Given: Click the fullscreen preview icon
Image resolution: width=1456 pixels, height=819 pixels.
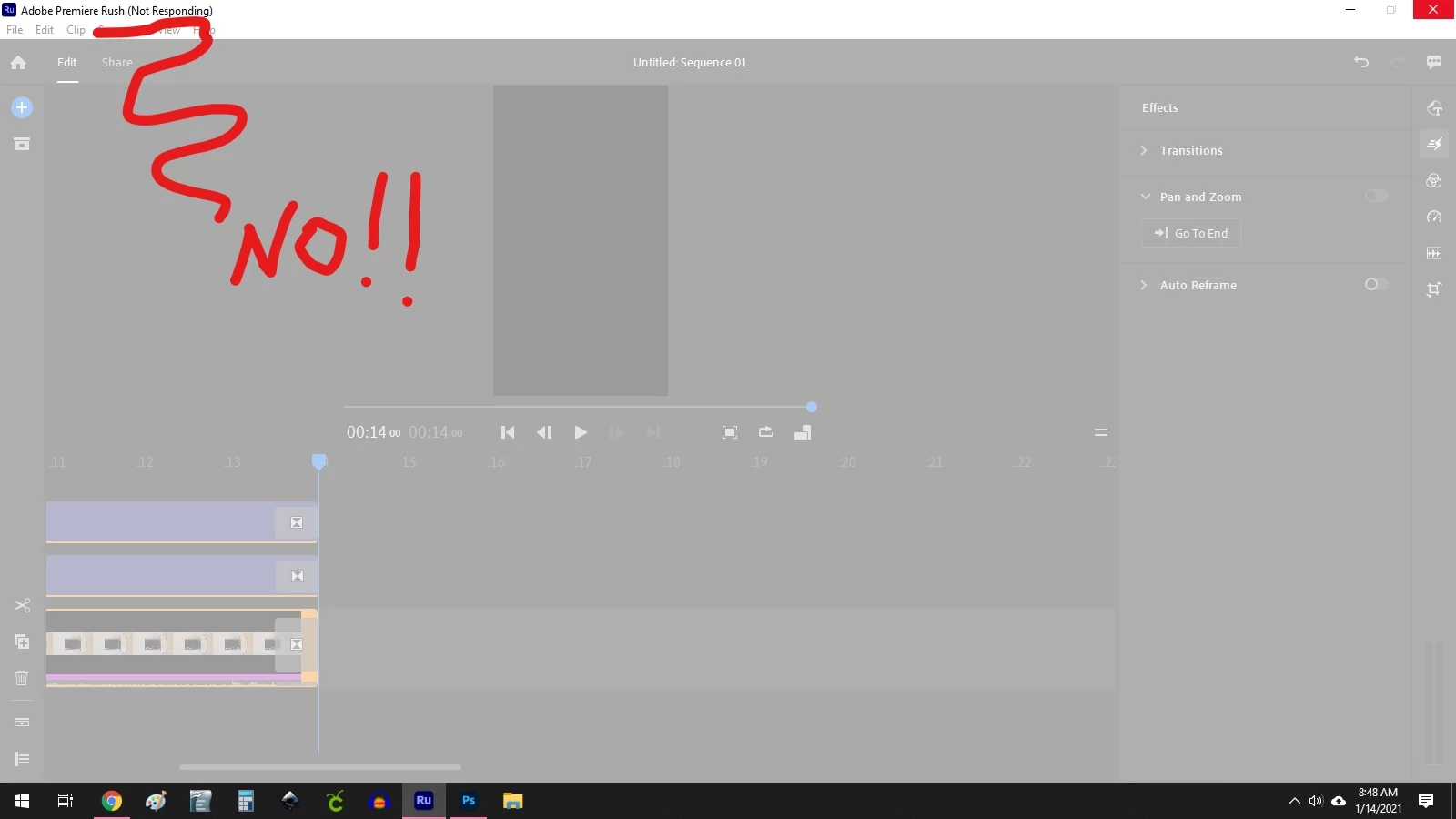Looking at the screenshot, I should coord(730,432).
